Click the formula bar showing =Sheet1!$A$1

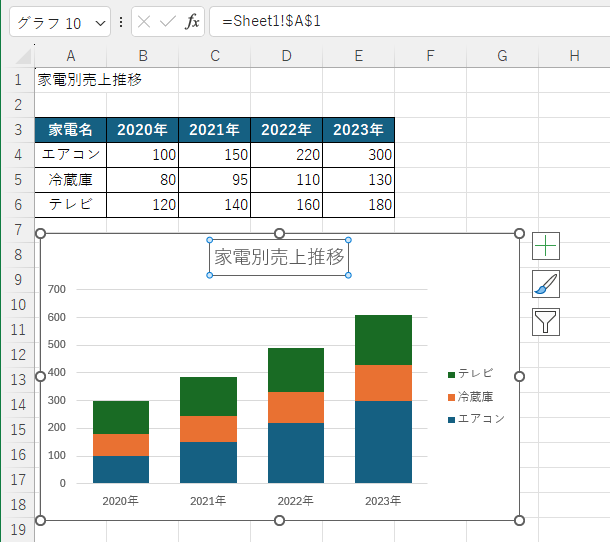[400, 21]
